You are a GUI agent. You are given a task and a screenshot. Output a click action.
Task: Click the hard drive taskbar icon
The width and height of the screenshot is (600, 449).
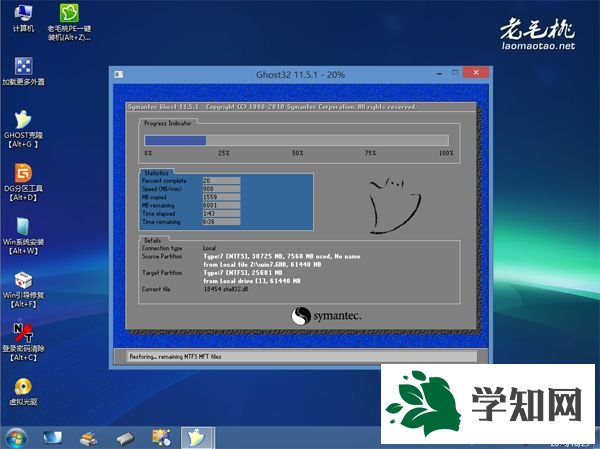(x=125, y=438)
